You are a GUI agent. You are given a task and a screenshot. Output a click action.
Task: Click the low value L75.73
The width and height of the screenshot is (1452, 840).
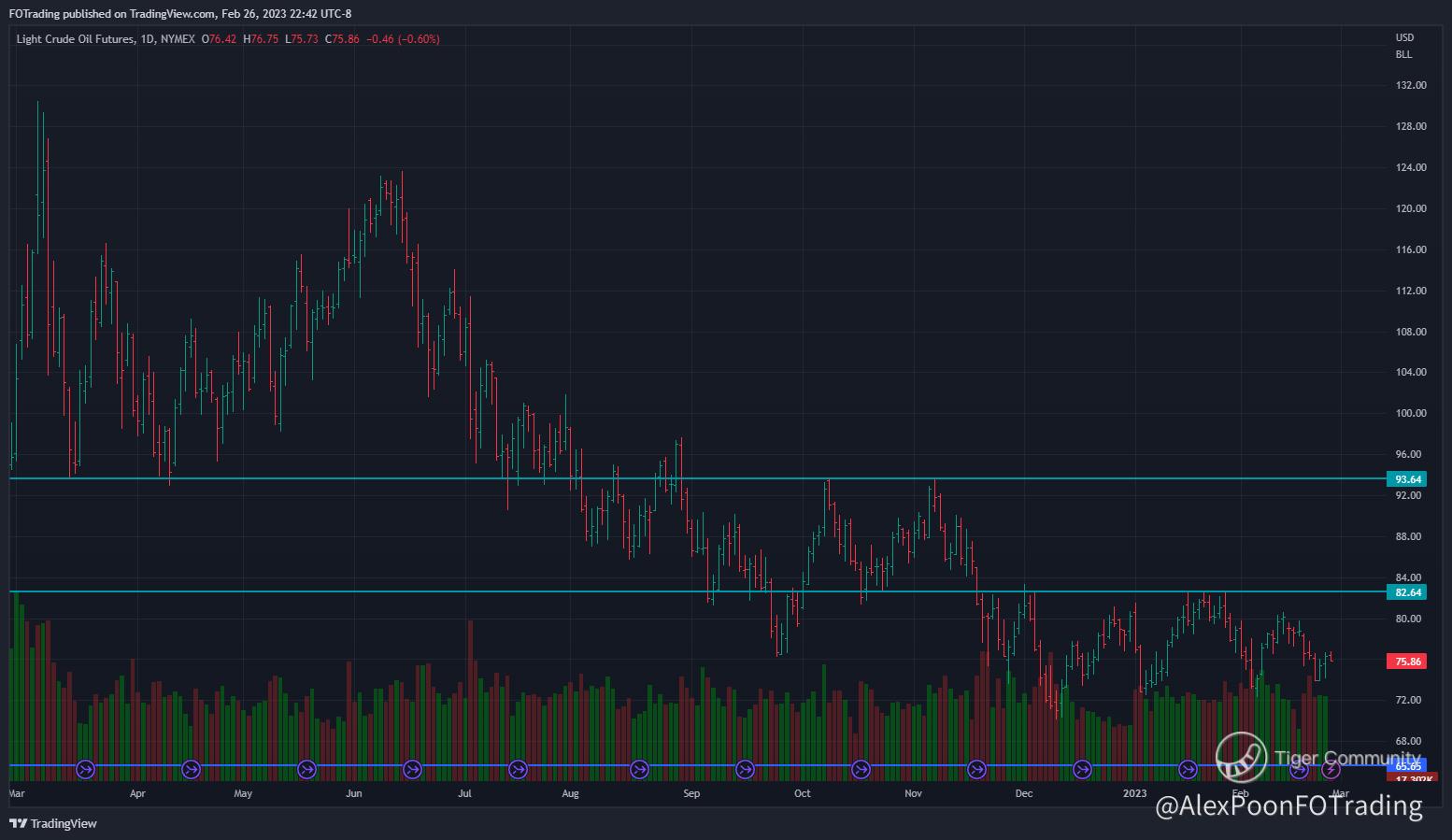(x=302, y=39)
